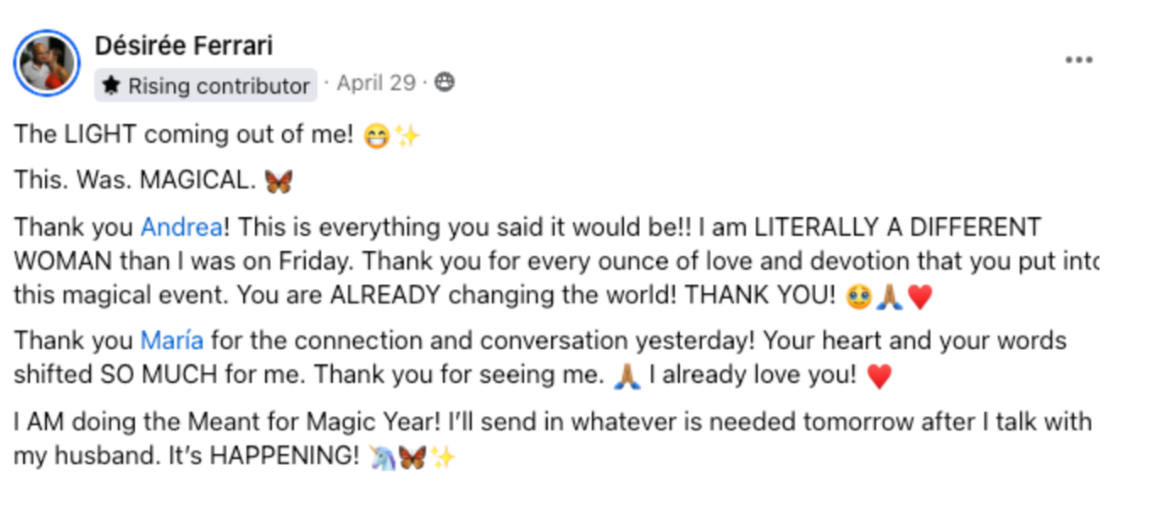This screenshot has width=1175, height=508.
Task: Open the three-dot post options menu
Action: tap(1078, 60)
